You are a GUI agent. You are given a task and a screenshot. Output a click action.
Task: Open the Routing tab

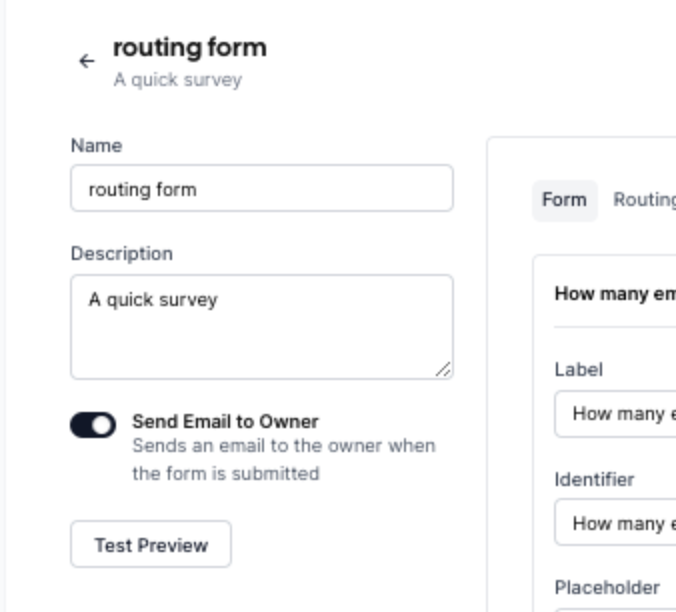point(644,200)
